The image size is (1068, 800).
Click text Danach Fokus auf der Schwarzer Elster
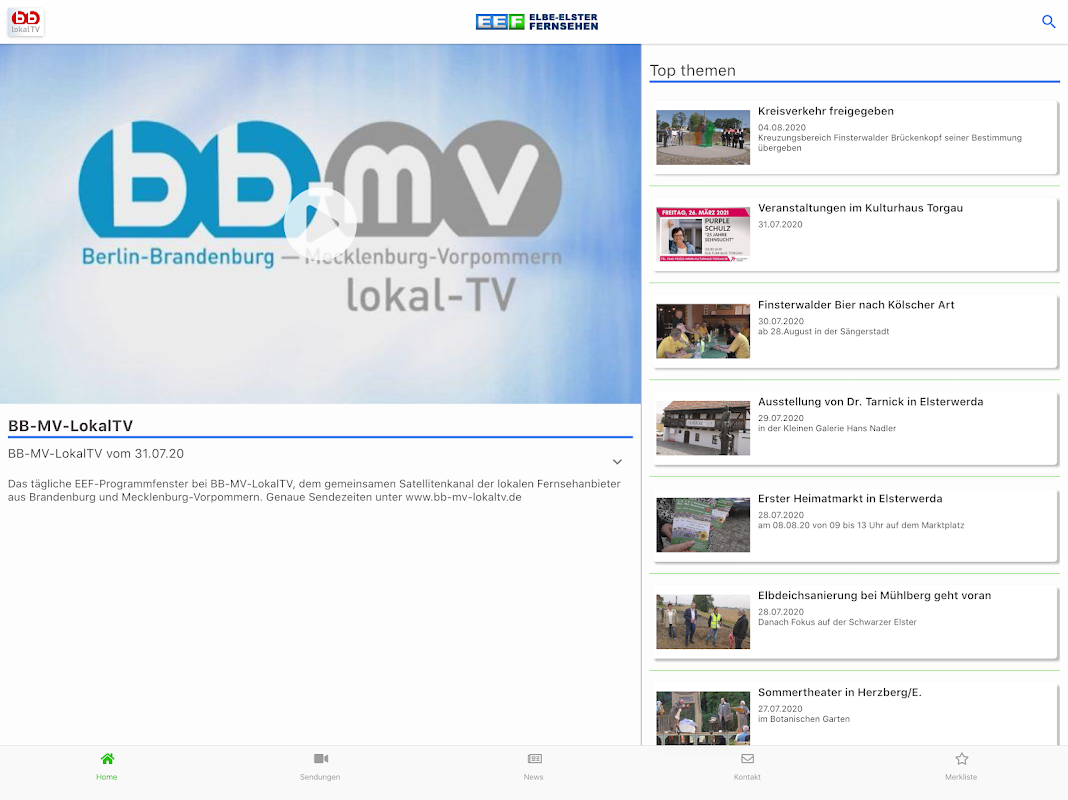[837, 622]
